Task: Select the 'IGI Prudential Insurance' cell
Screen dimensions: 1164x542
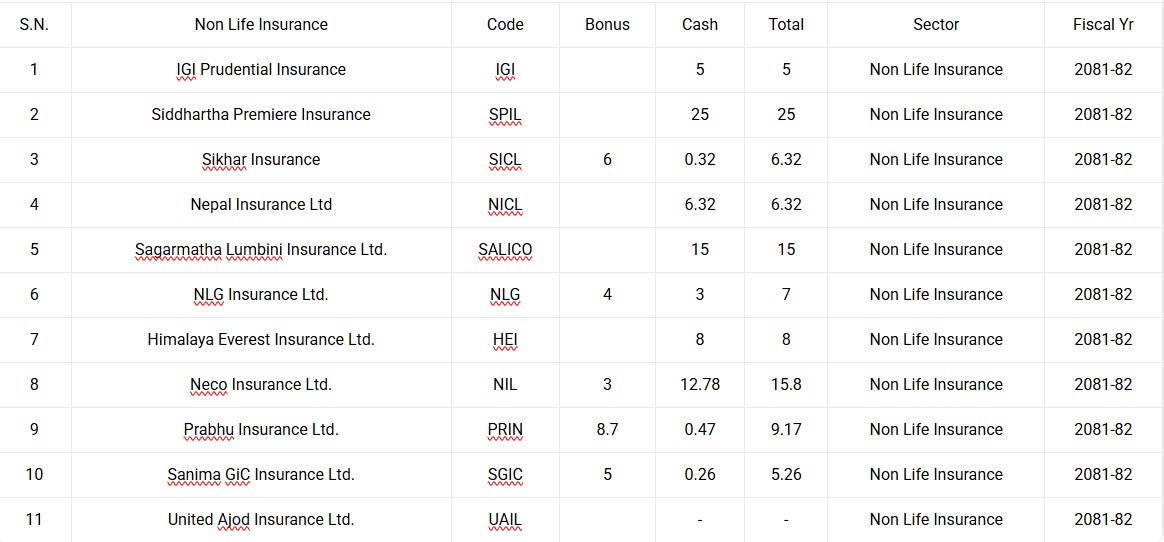Action: (x=261, y=69)
